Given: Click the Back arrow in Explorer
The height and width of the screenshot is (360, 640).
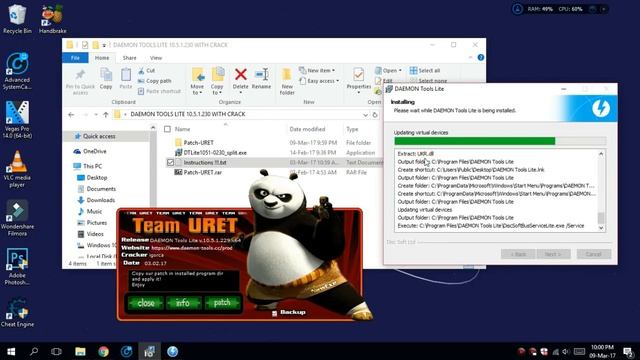Looking at the screenshot, I should pyautogui.click(x=71, y=115).
